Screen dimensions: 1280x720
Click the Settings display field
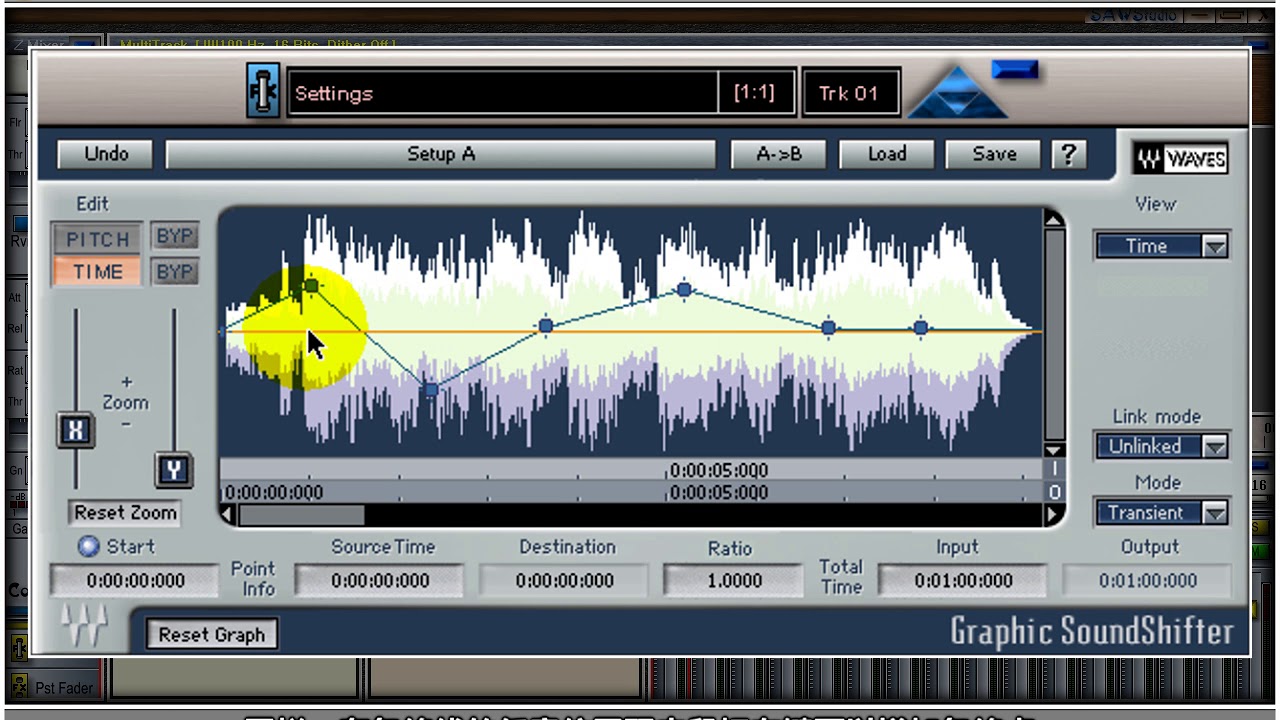502,93
